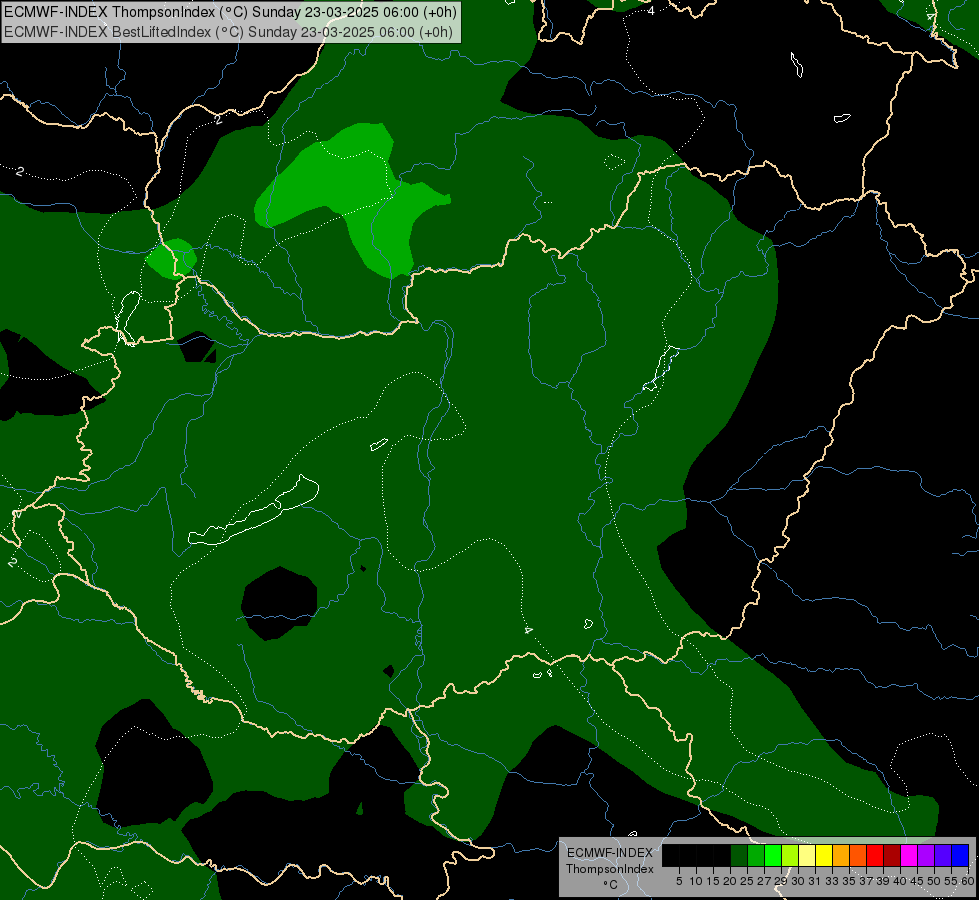Click the orange 33–35 legend swatch
This screenshot has height=900, width=979.
[842, 855]
